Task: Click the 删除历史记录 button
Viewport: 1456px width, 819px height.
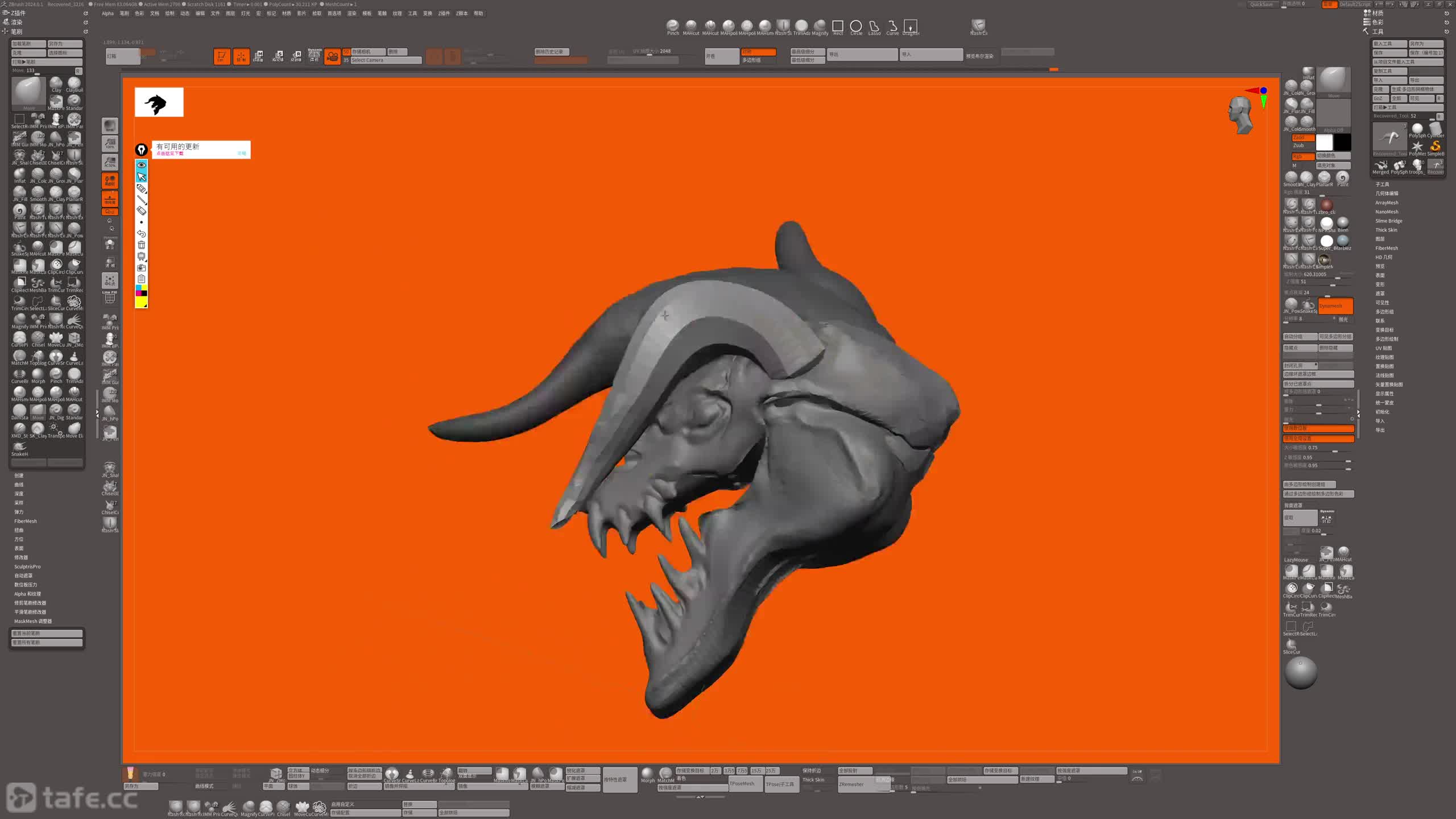Action: coord(552,52)
